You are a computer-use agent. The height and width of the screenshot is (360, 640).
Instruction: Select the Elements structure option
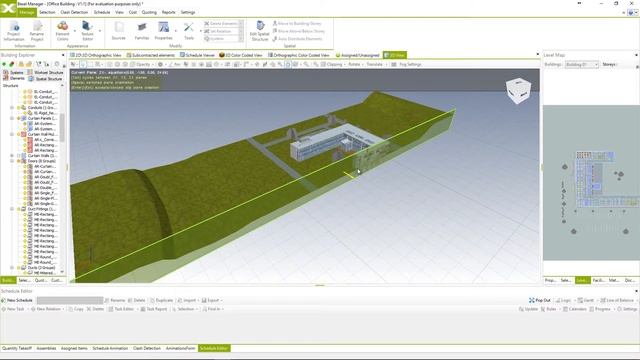pos(14,78)
